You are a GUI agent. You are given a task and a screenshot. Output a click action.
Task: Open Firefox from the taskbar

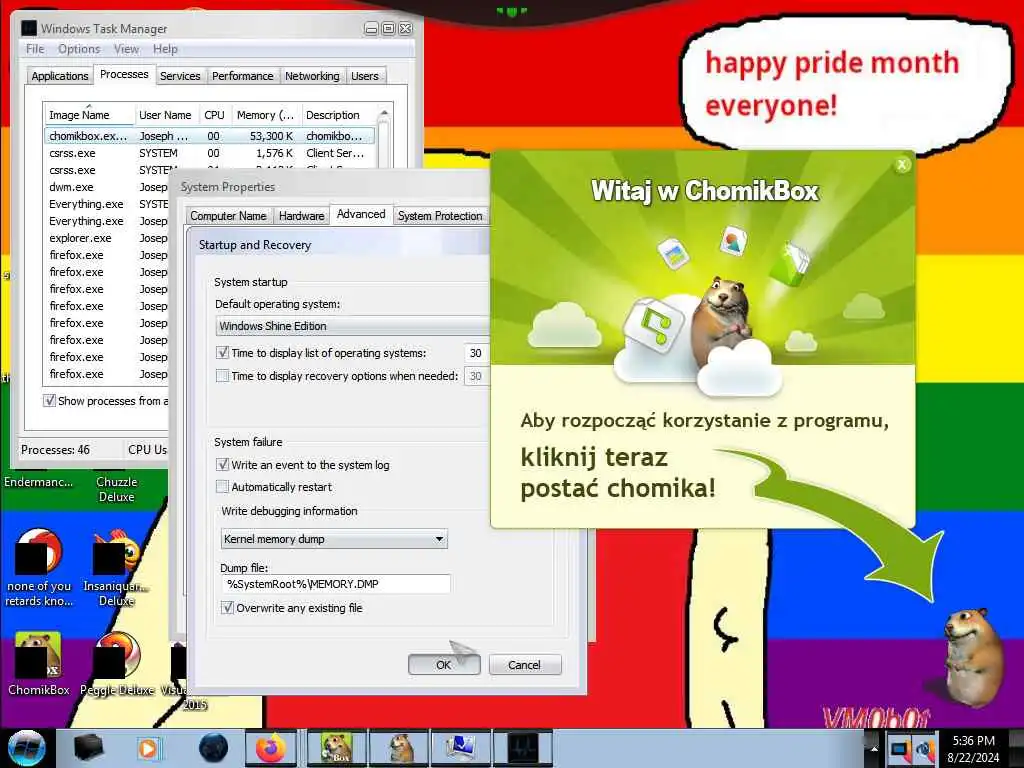271,748
